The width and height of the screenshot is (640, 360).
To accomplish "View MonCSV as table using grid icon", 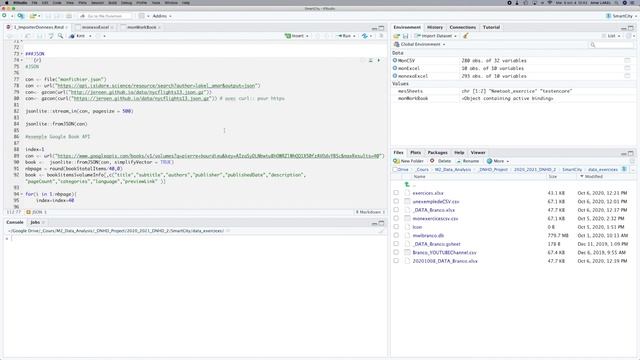I will click(627, 60).
